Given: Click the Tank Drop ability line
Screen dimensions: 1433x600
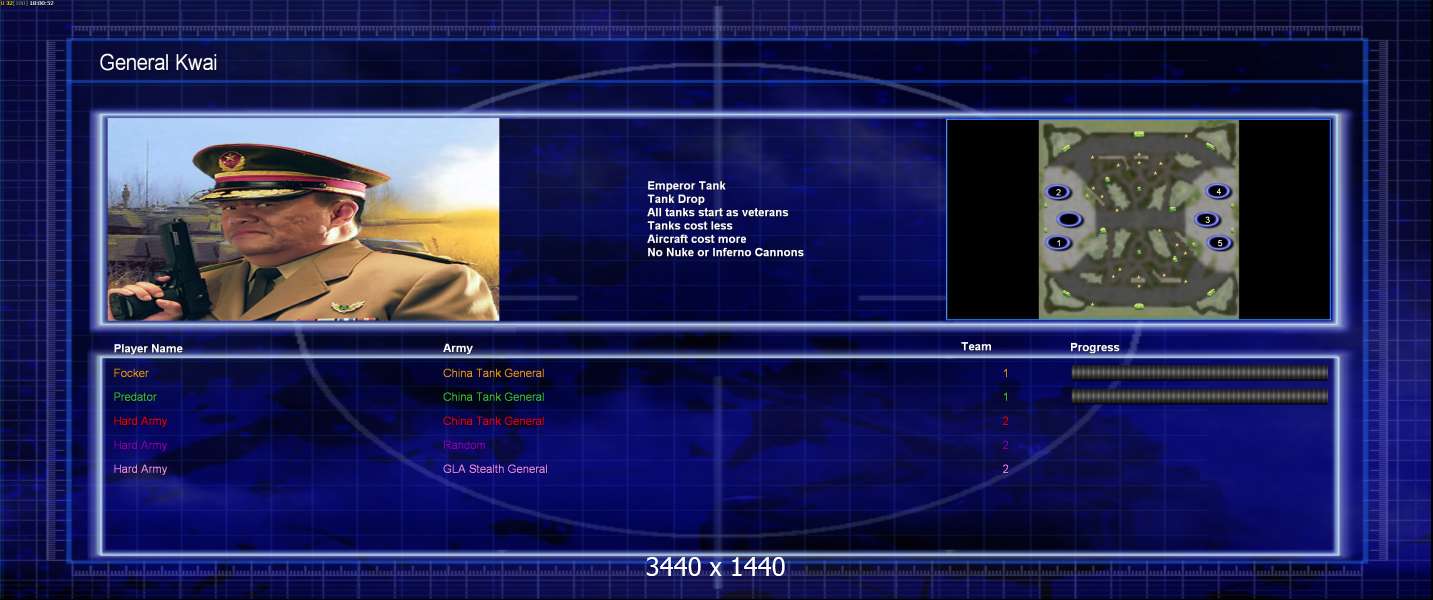Looking at the screenshot, I should pos(676,199).
